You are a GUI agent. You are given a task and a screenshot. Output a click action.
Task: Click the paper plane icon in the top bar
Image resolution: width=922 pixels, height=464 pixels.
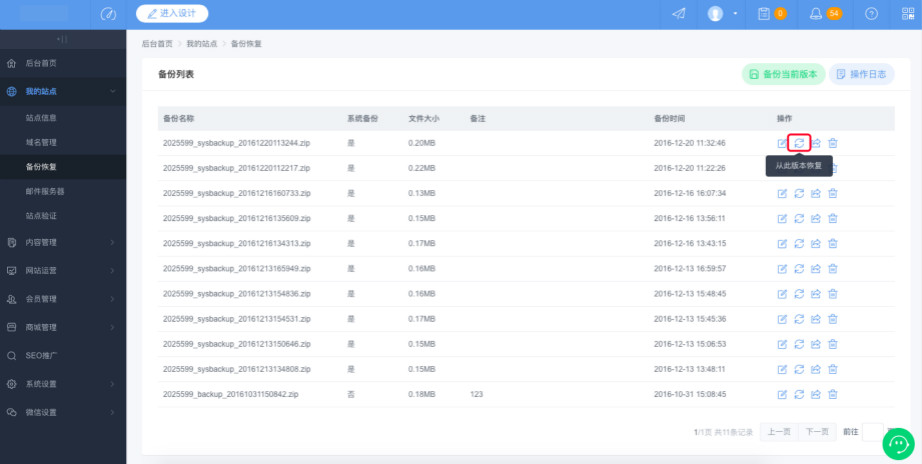[x=679, y=14]
